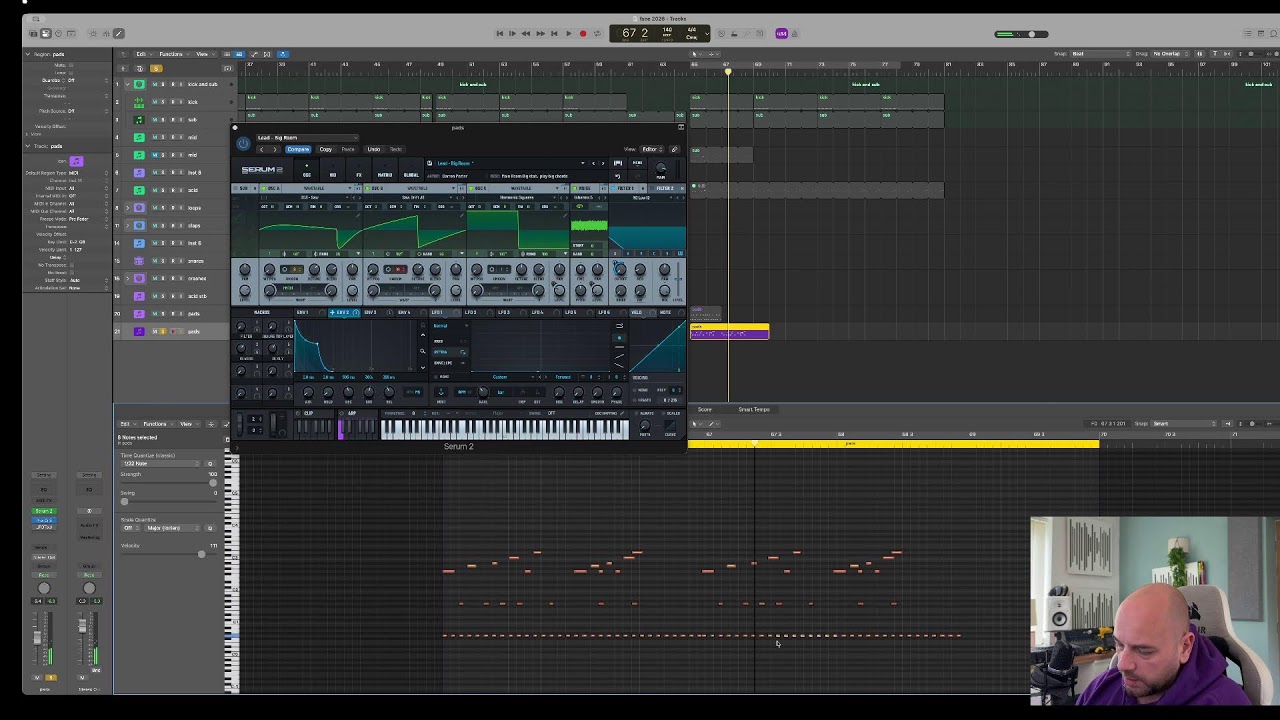The height and width of the screenshot is (720, 1280).
Task: Select the next Serum preset arrow
Action: click(x=603, y=163)
